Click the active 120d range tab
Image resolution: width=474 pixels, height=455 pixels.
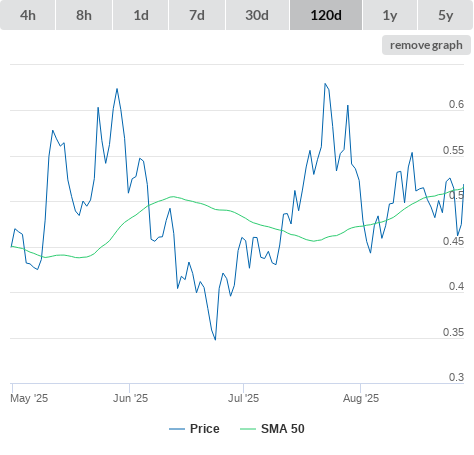pyautogui.click(x=326, y=15)
